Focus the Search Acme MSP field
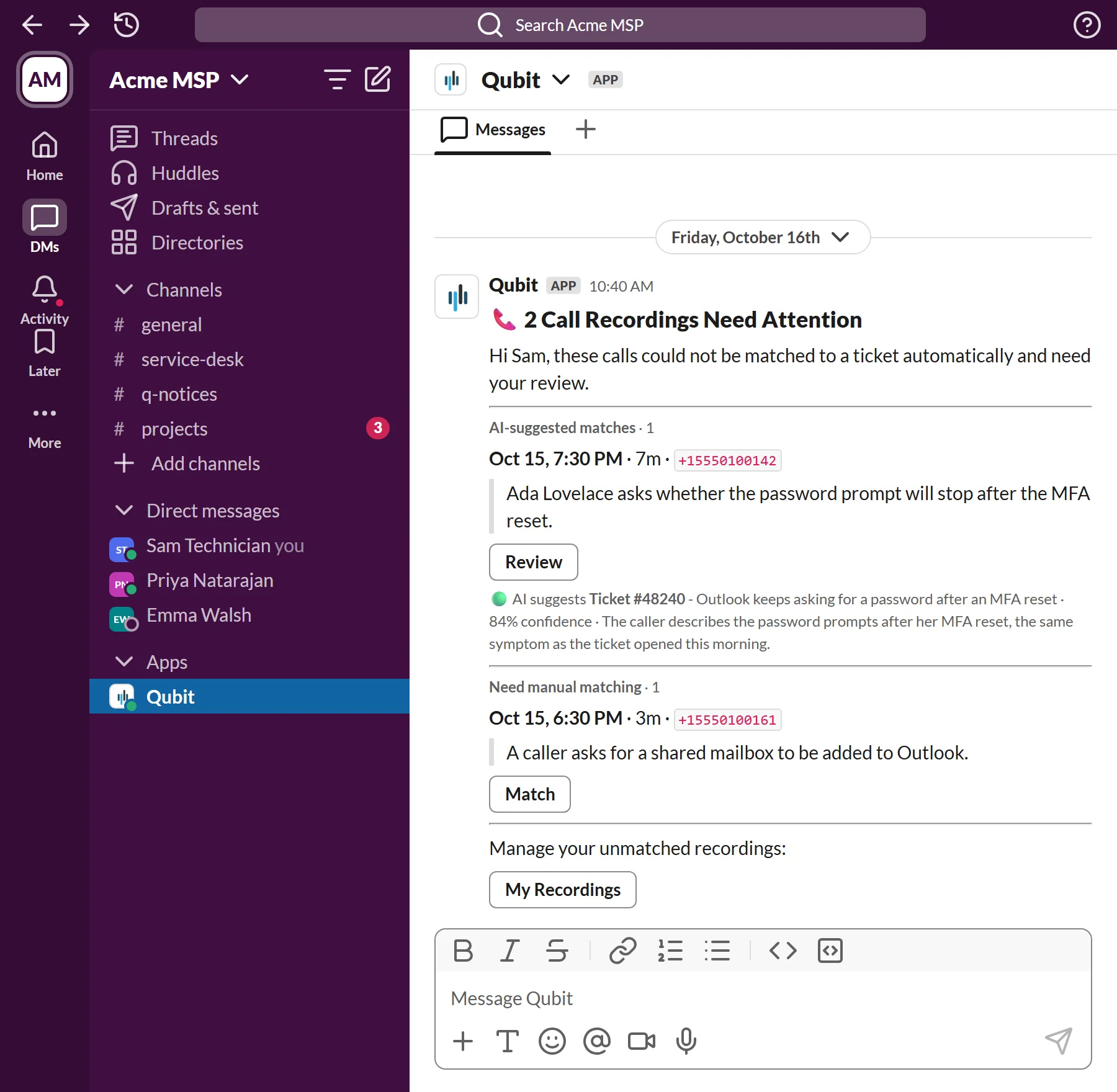 pyautogui.click(x=560, y=25)
